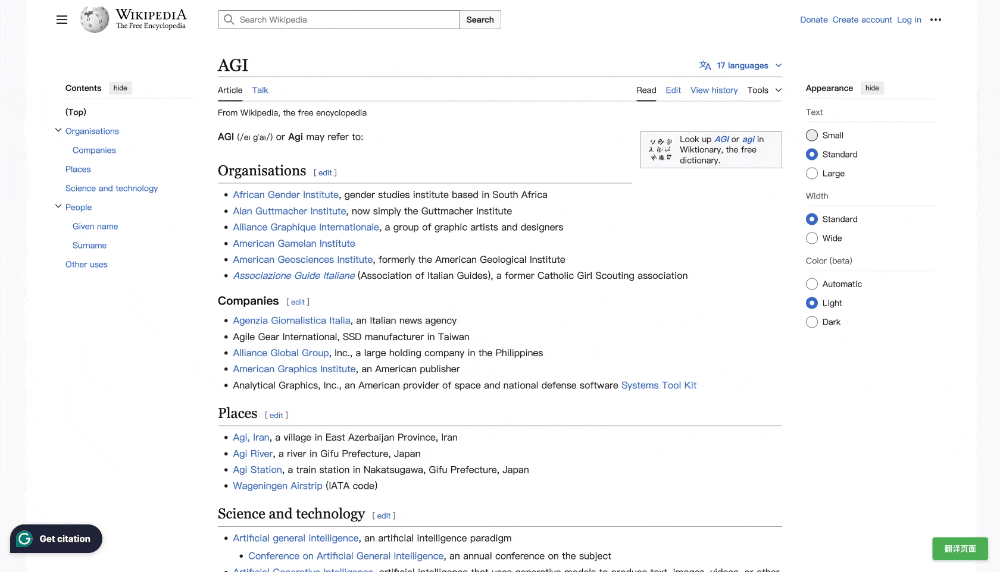Open AGI Wiktionary entry link
The height and width of the screenshot is (572, 1000).
coord(721,139)
